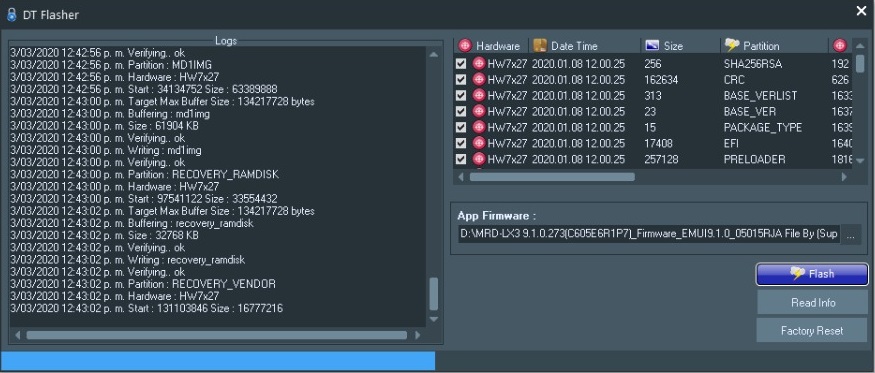Image resolution: width=875 pixels, height=373 pixels.
Task: Click the DT Flasher lock icon
Action: click(12, 15)
